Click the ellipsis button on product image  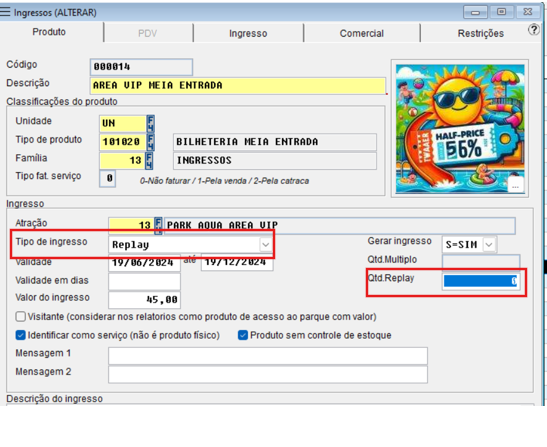515,185
